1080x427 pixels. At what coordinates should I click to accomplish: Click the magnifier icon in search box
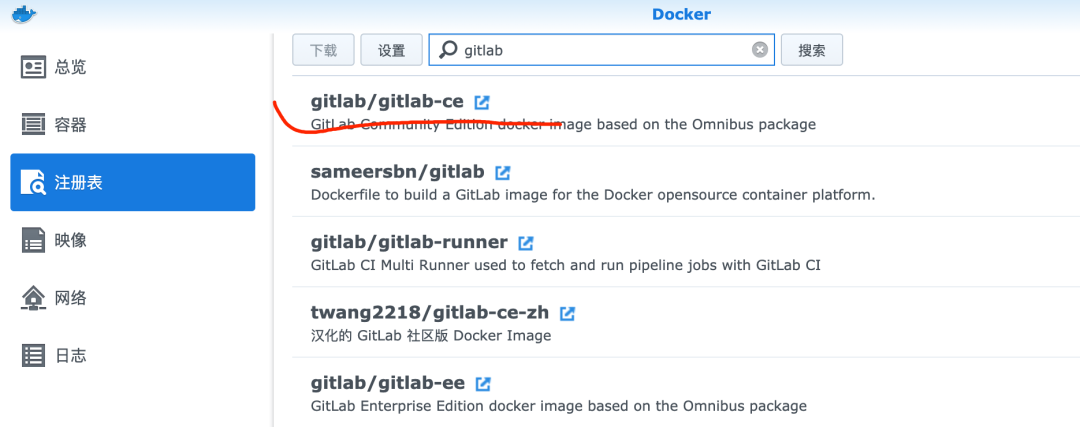[448, 49]
